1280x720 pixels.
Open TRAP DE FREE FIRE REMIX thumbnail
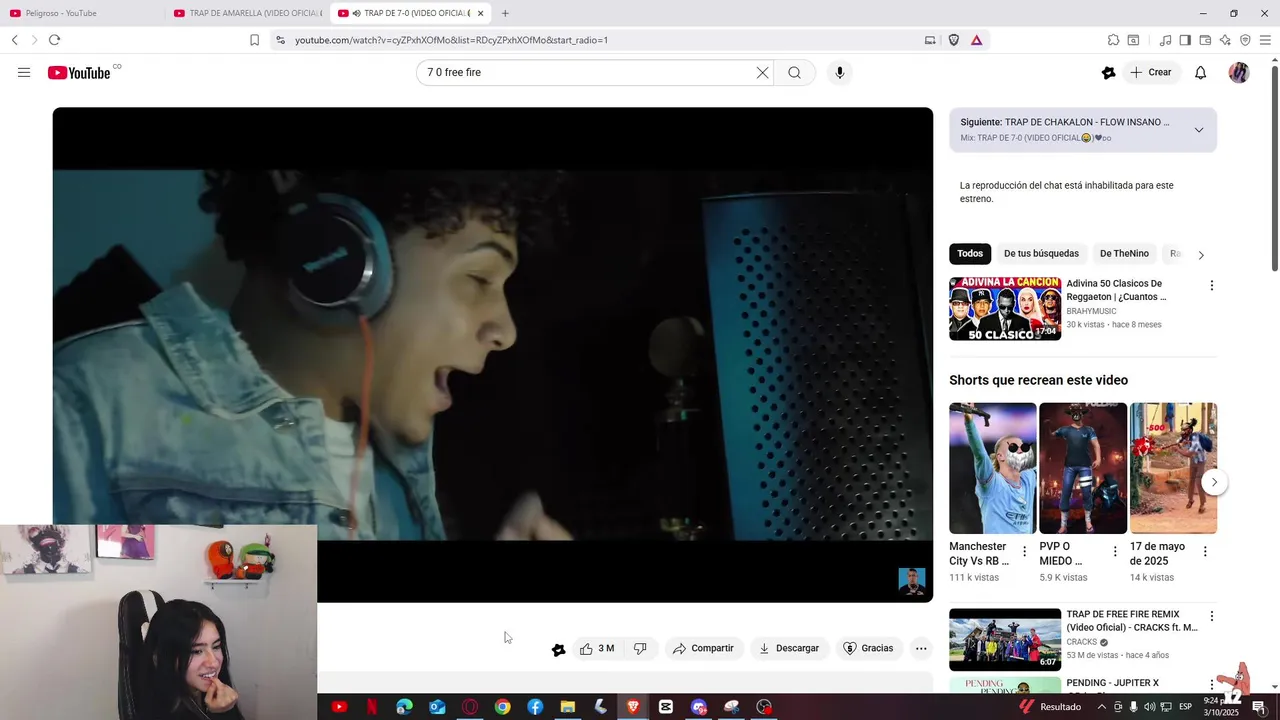point(1005,640)
